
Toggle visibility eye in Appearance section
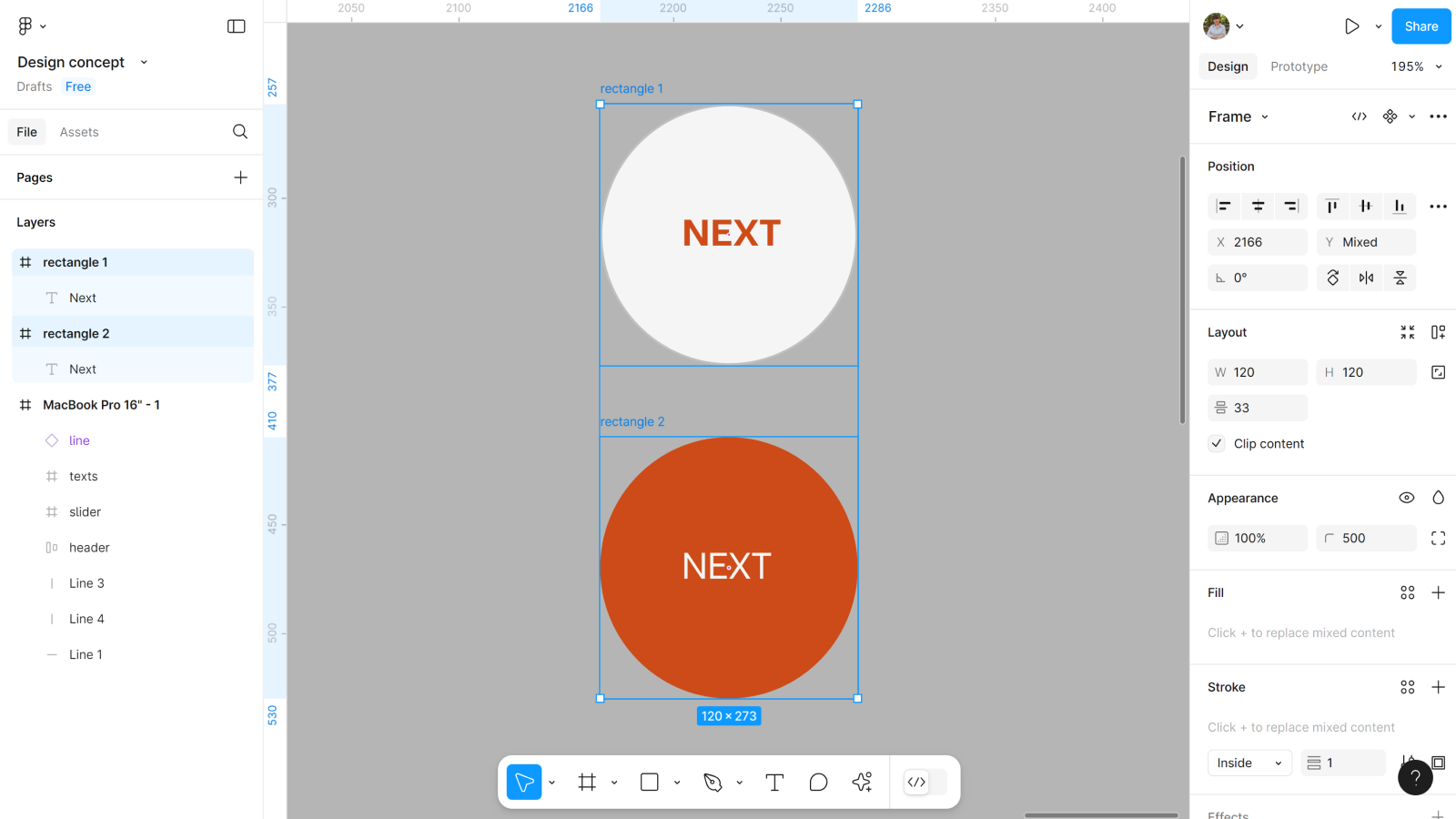point(1406,498)
